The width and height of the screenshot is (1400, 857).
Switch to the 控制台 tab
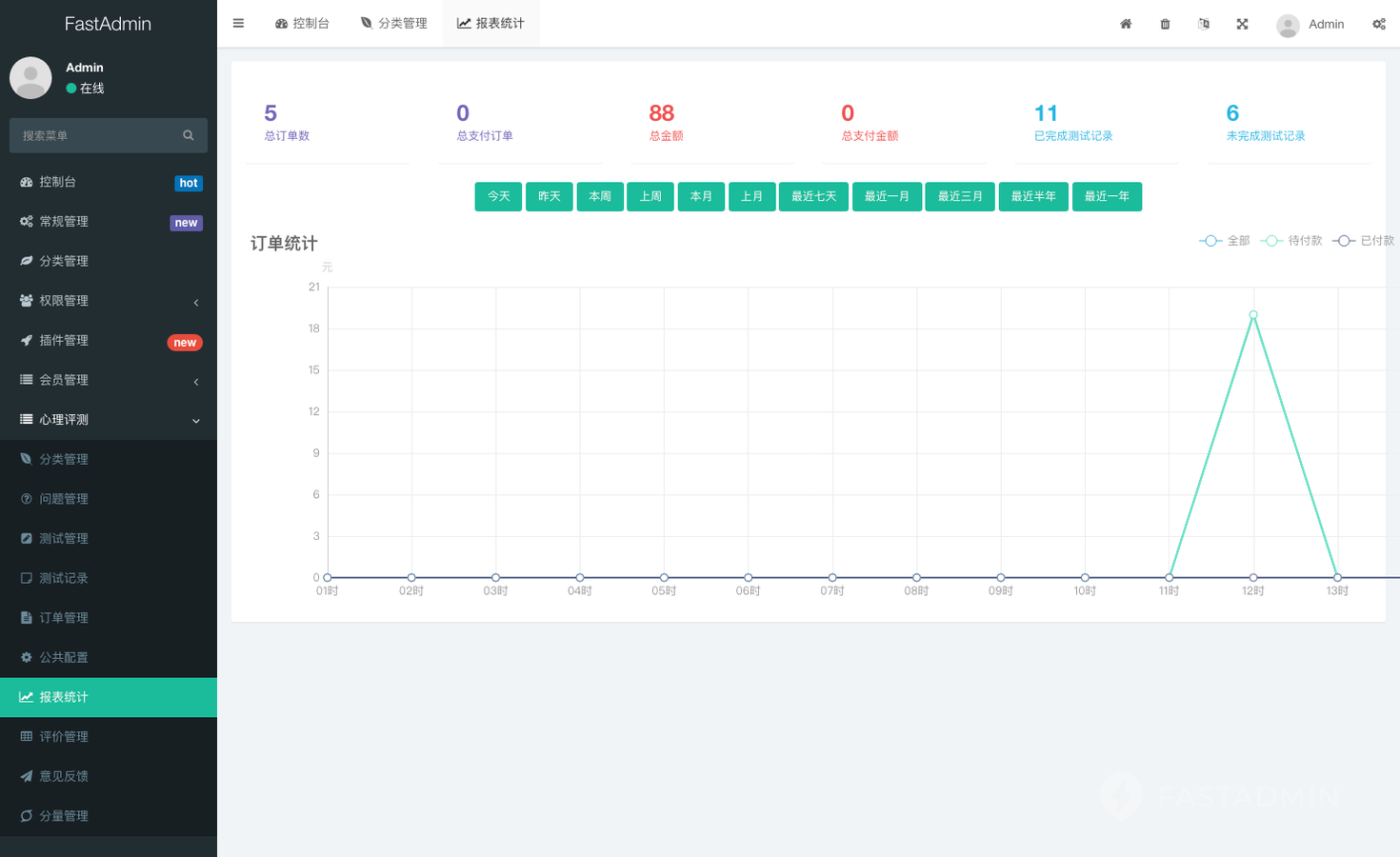302,24
